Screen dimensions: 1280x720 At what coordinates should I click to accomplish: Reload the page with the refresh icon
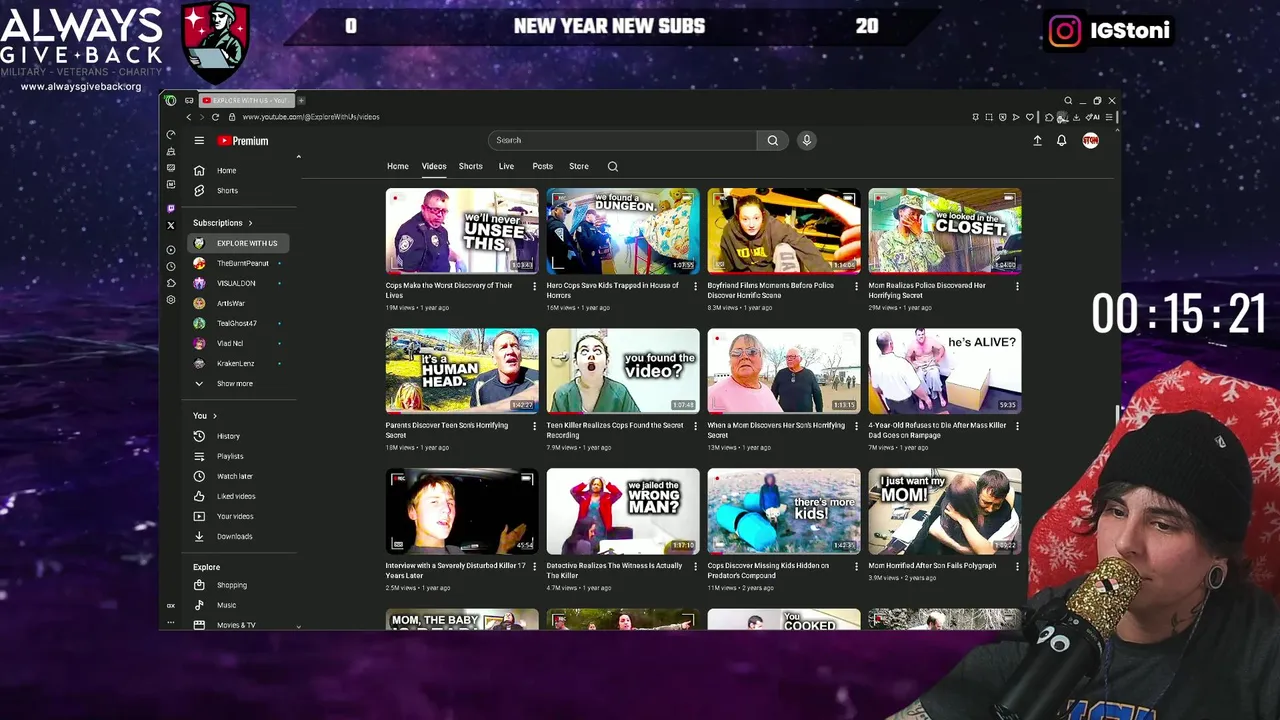tap(215, 117)
